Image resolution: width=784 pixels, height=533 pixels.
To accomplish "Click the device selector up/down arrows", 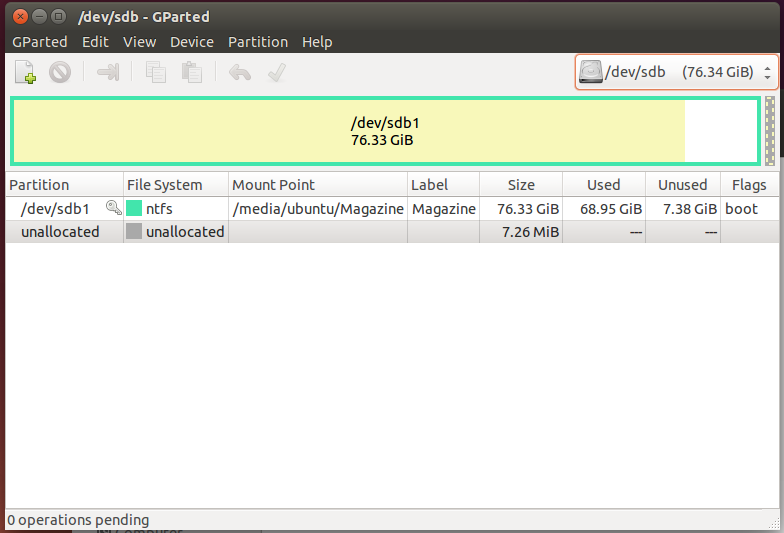I will [768, 72].
